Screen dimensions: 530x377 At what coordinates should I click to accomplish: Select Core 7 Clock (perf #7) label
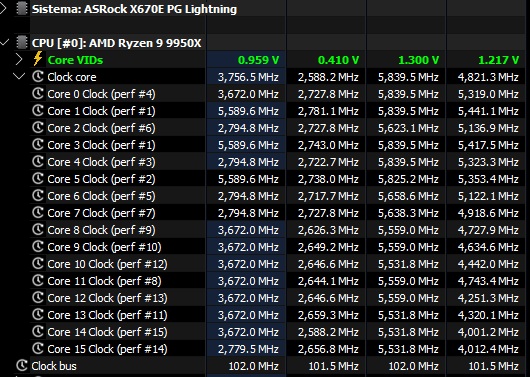click(101, 213)
